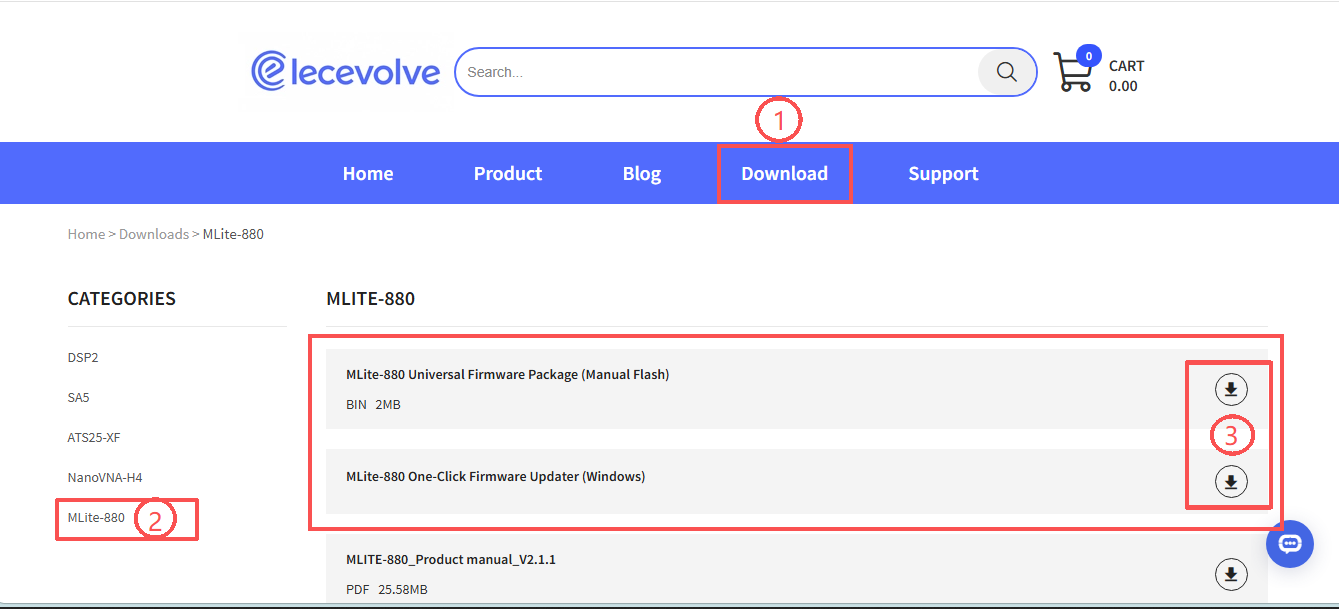This screenshot has width=1339, height=609.
Task: Download MLite-880 Universal Firmware Package
Action: (x=1231, y=389)
